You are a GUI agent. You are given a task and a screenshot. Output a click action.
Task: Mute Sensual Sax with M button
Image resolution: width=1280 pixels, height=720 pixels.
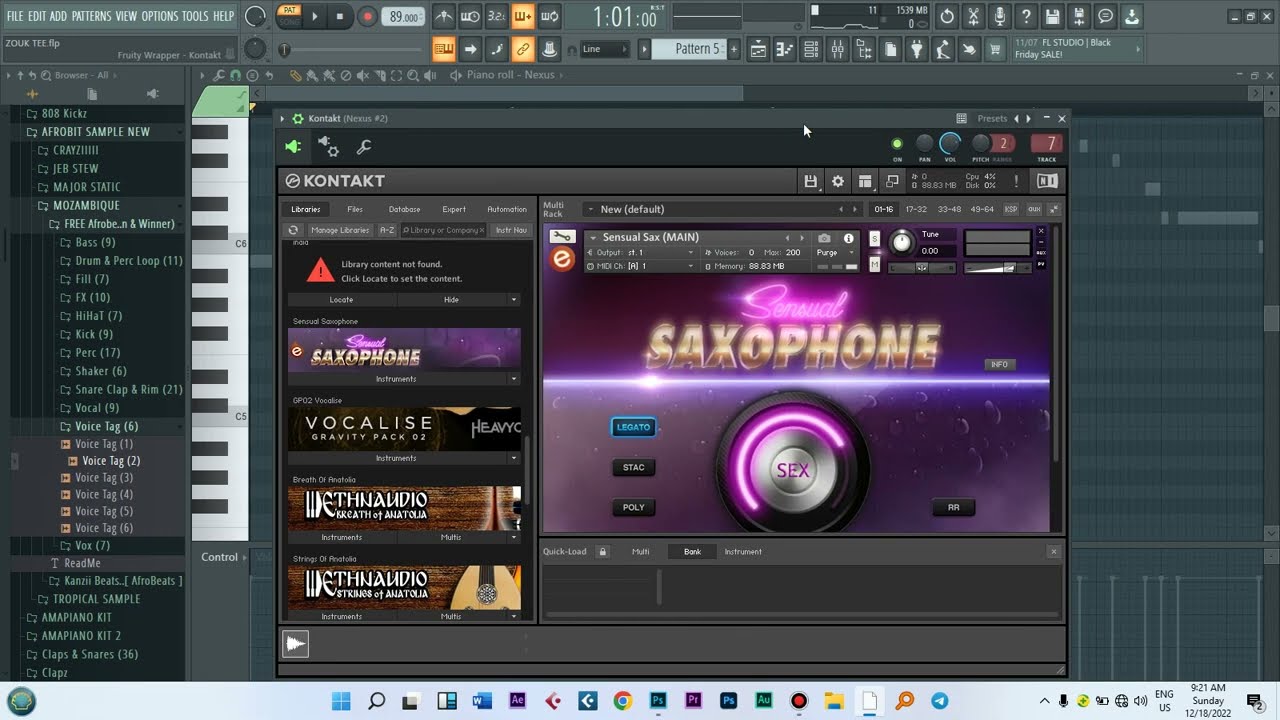tap(874, 264)
